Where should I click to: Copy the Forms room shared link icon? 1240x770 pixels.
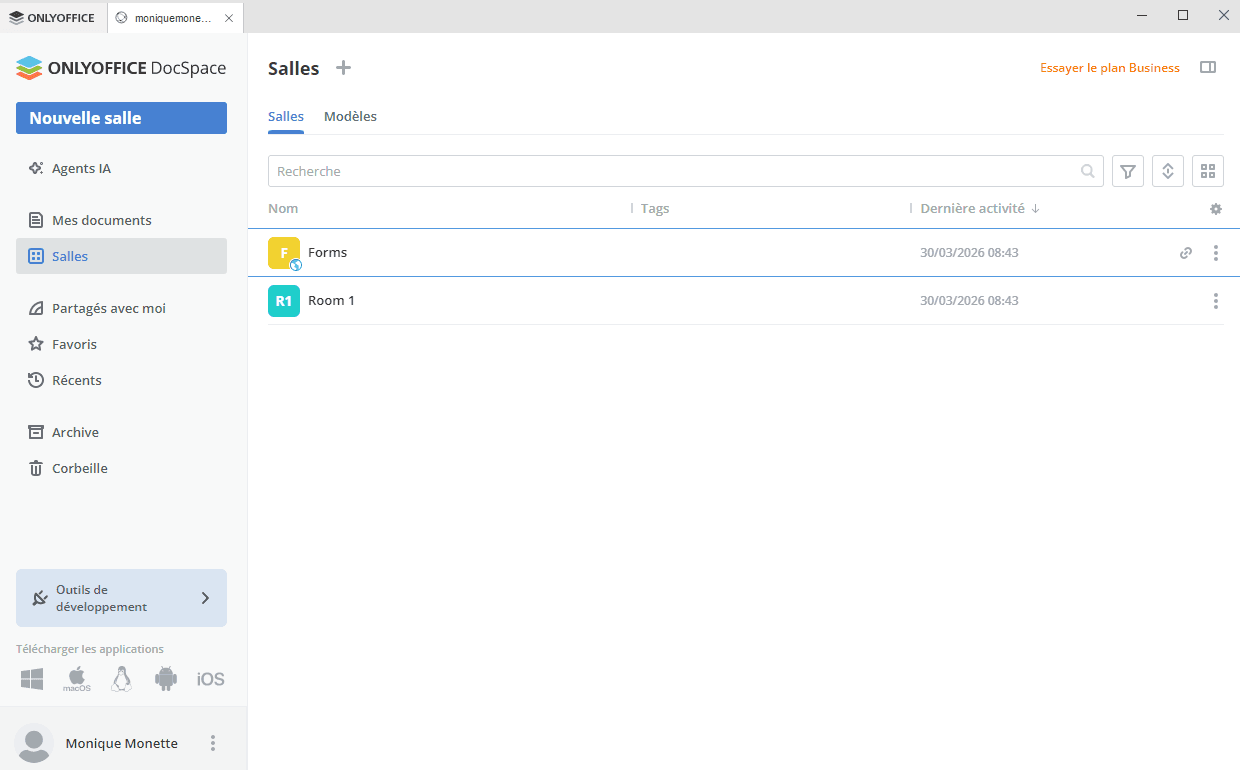(1186, 253)
